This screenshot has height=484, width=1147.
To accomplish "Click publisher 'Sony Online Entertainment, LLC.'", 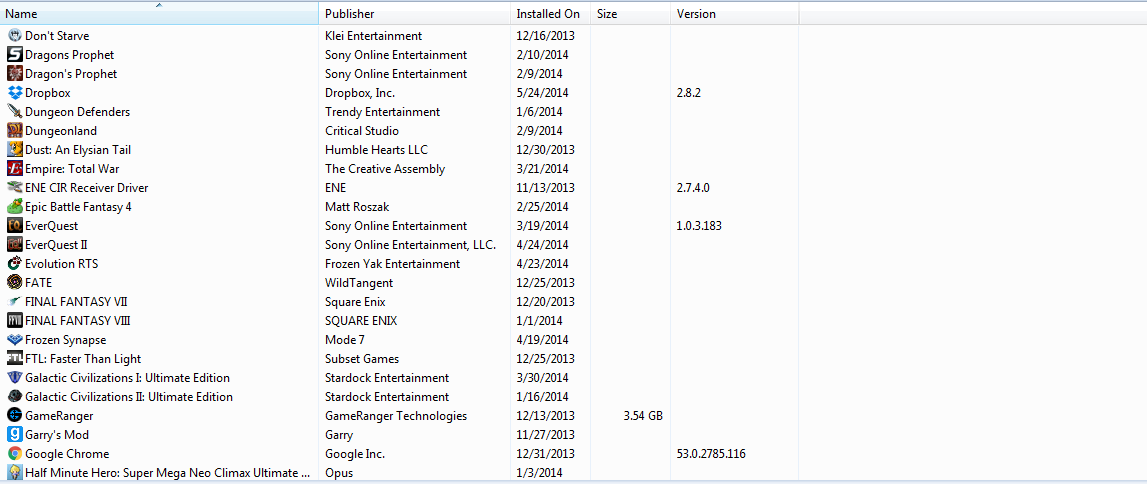I will click(410, 245).
